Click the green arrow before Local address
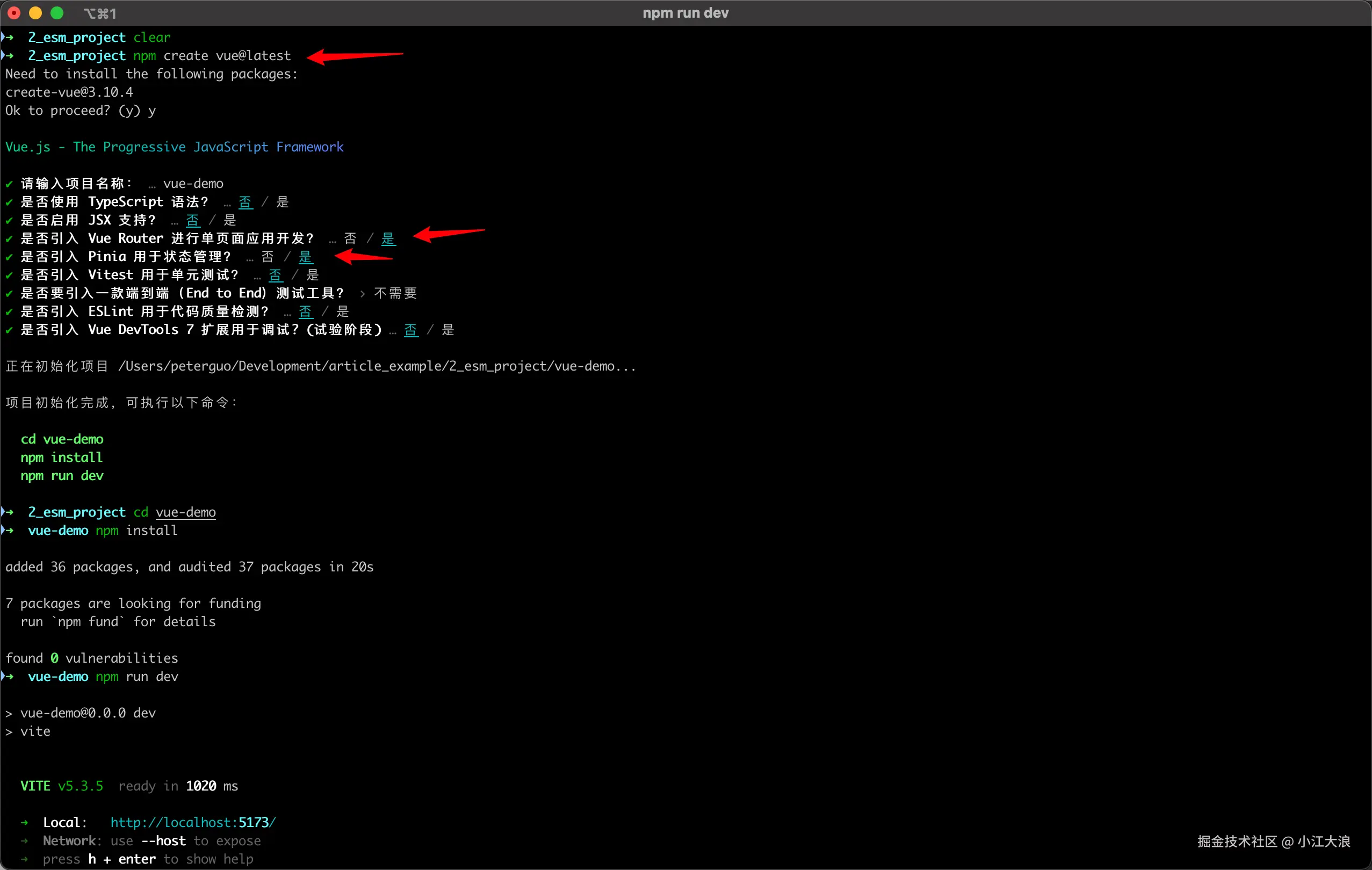 (x=25, y=822)
